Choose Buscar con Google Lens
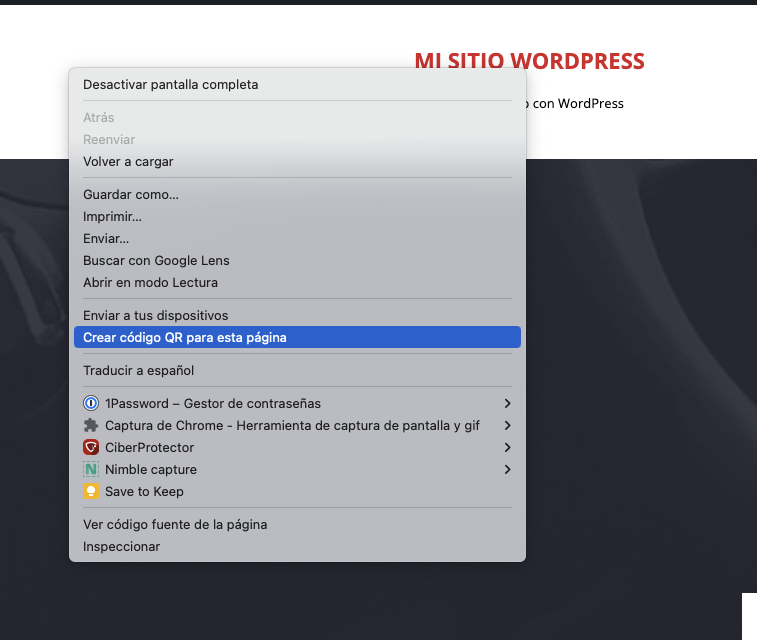 click(x=297, y=261)
